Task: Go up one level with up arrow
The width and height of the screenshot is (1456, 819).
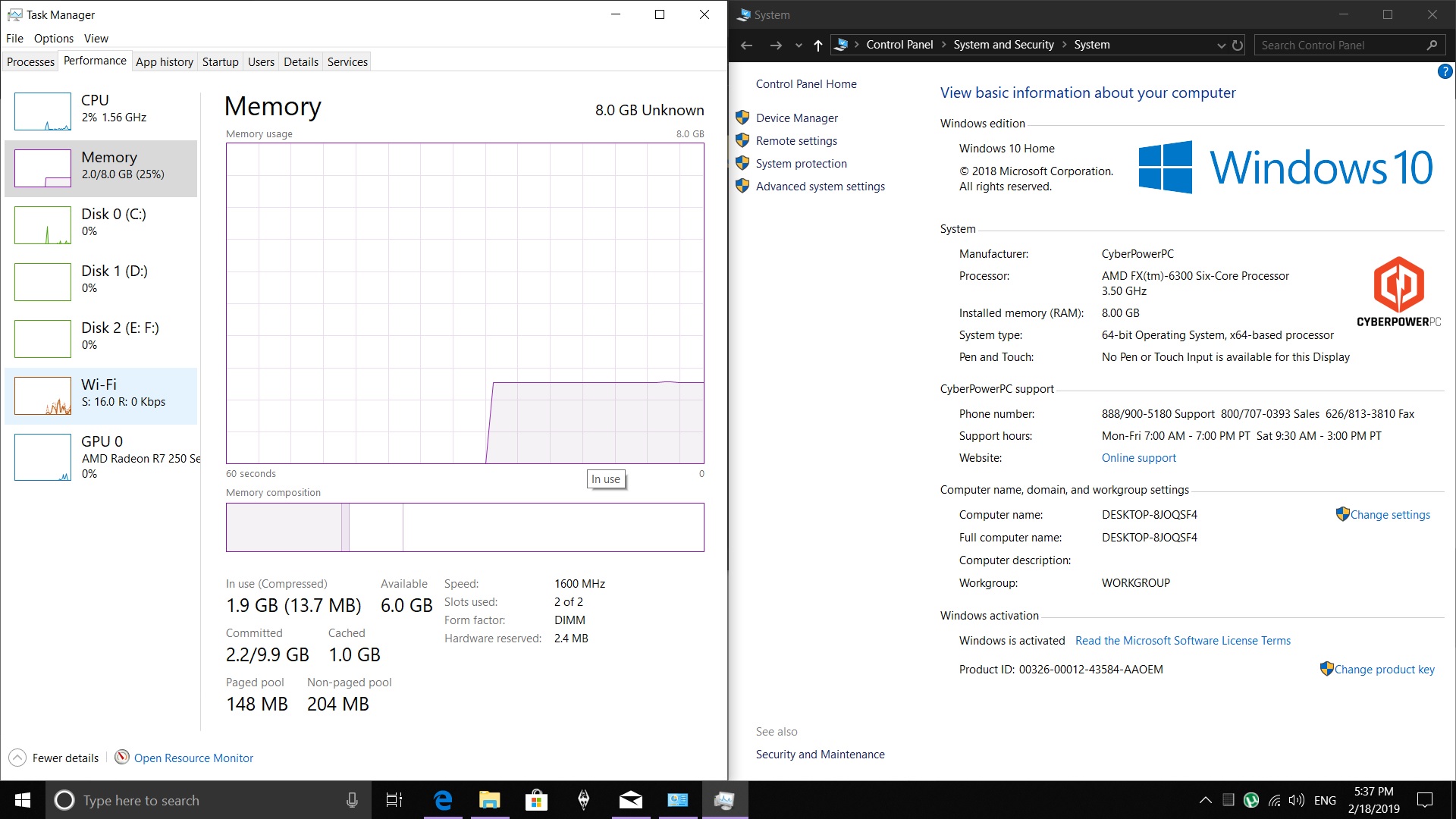Action: point(817,45)
